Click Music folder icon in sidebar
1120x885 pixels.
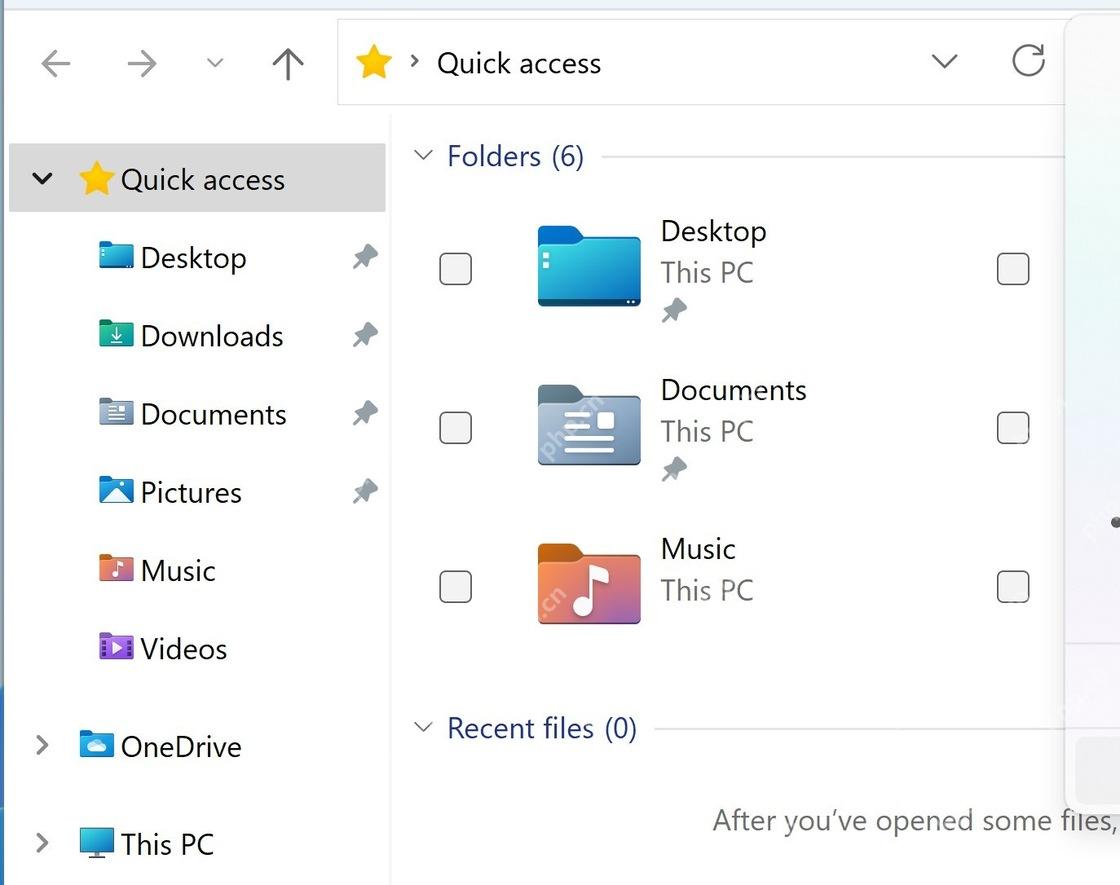tap(116, 569)
